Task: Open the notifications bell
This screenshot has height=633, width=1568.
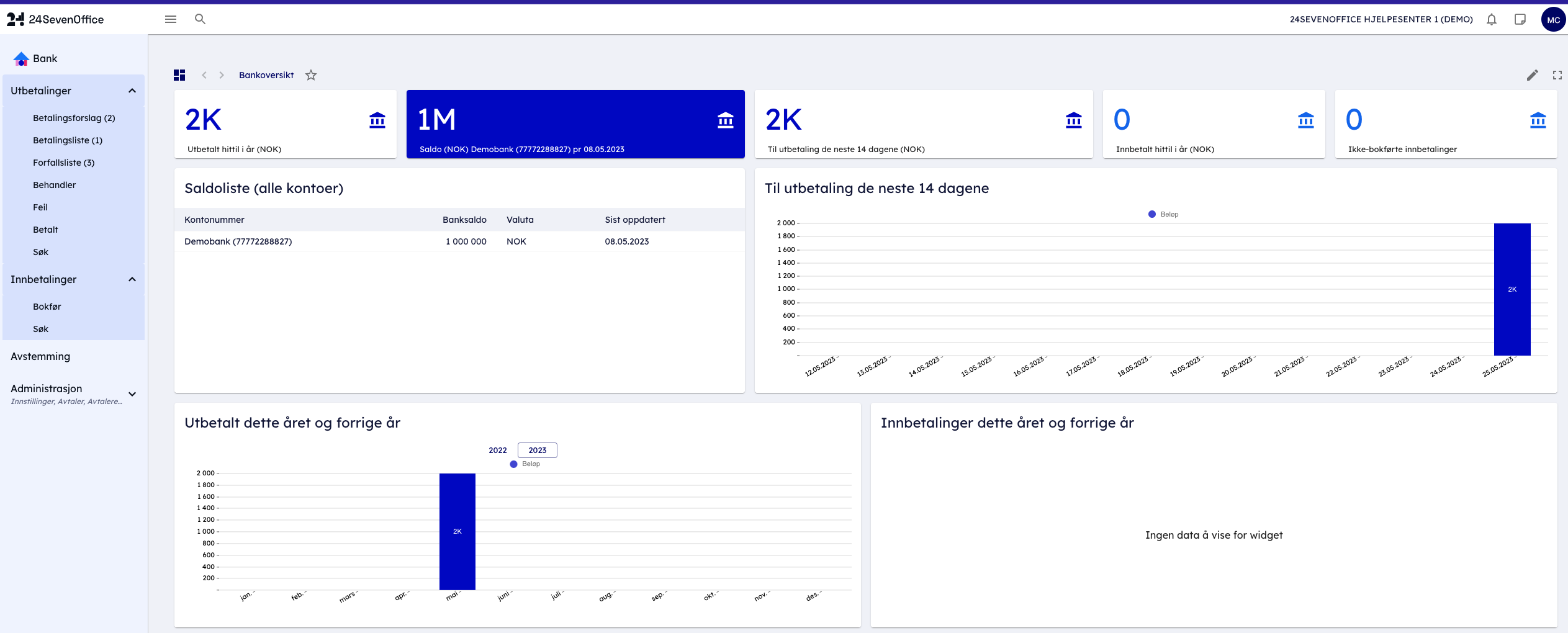Action: pos(1492,19)
